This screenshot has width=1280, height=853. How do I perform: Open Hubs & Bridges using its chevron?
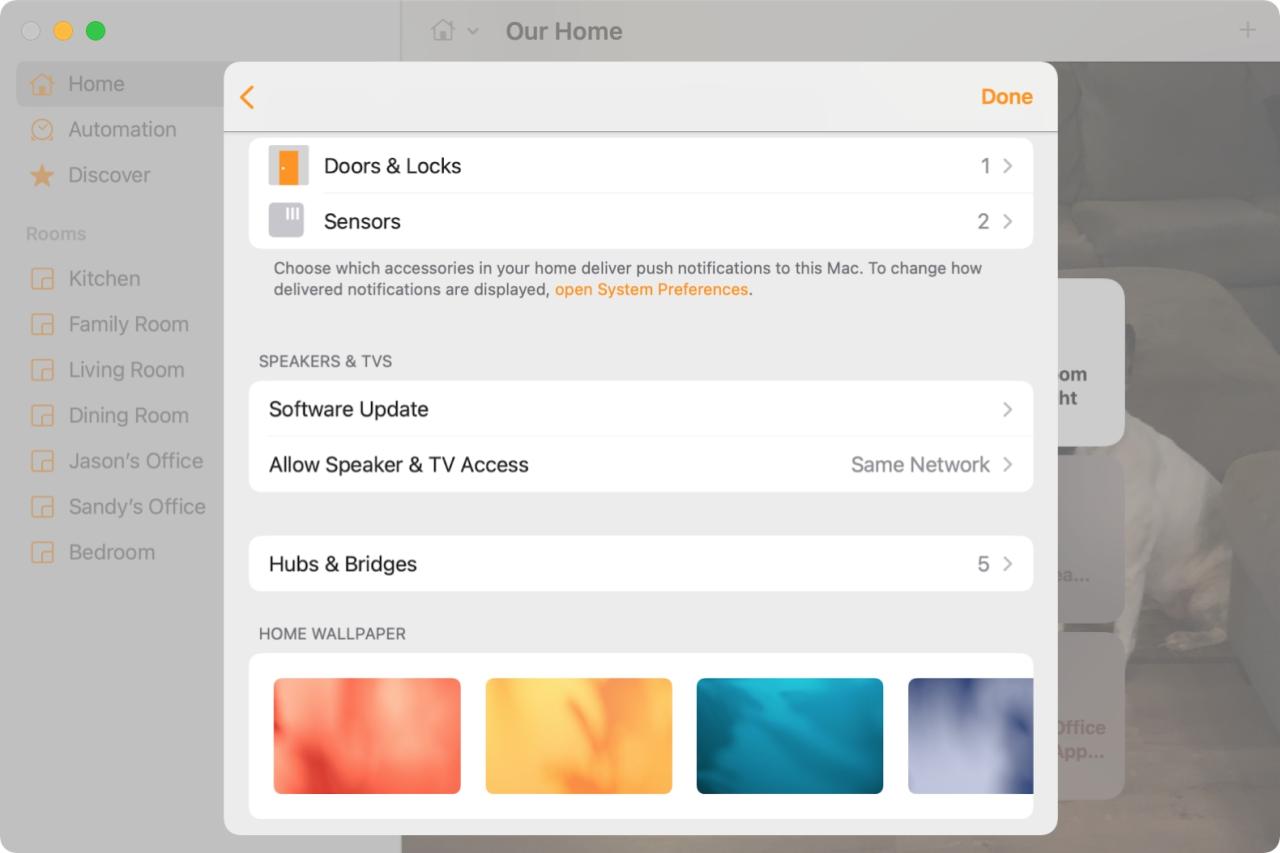(1007, 564)
